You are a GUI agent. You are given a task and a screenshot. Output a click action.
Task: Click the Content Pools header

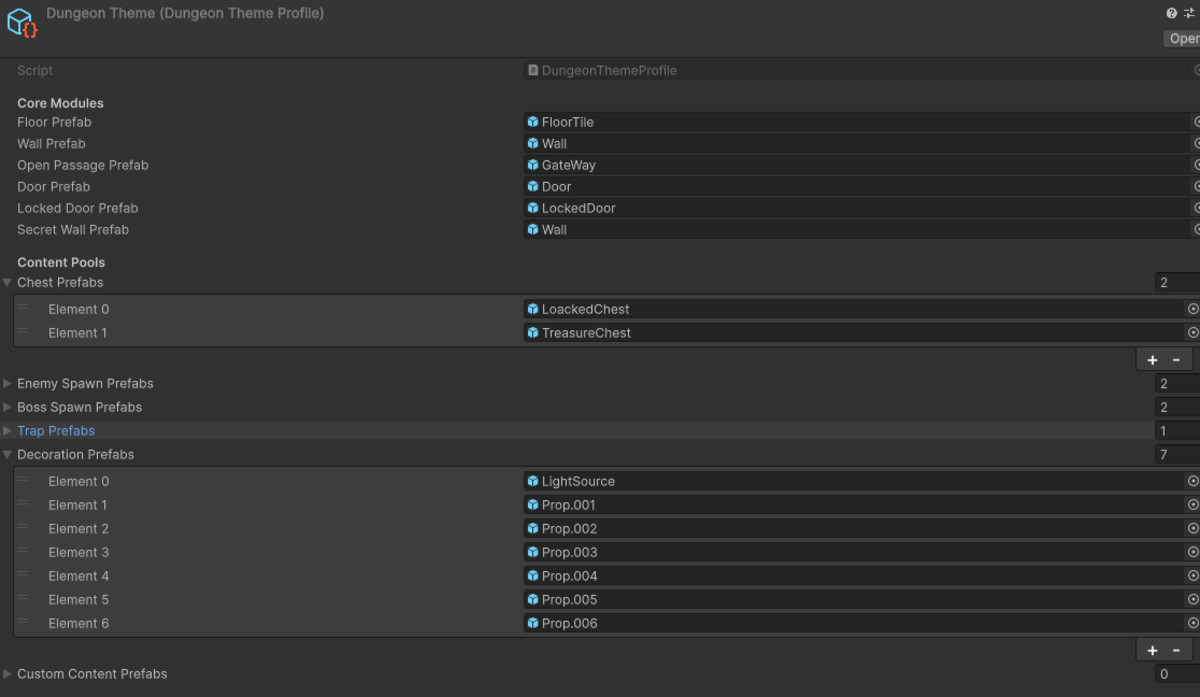61,262
